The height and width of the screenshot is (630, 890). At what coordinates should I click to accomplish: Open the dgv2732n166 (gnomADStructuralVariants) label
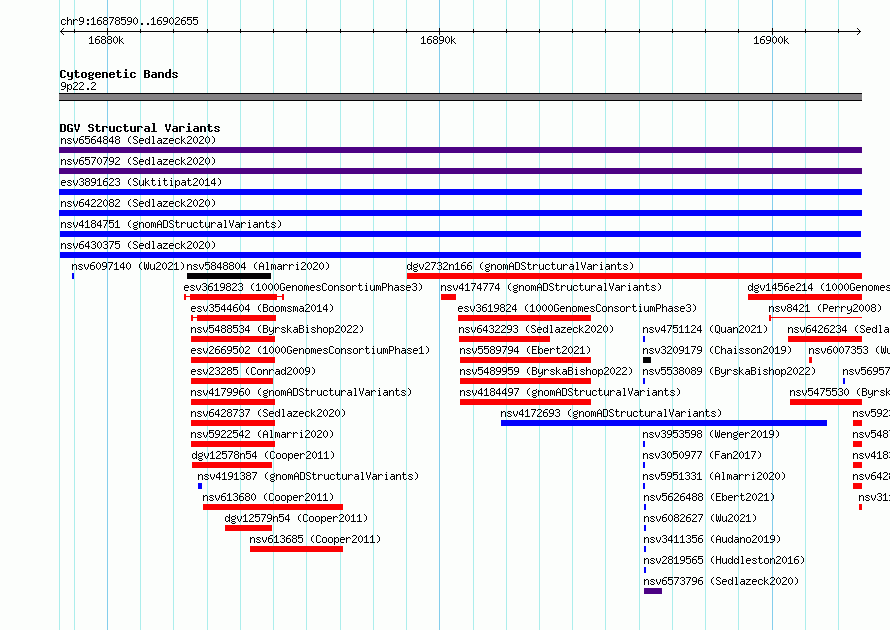click(520, 266)
